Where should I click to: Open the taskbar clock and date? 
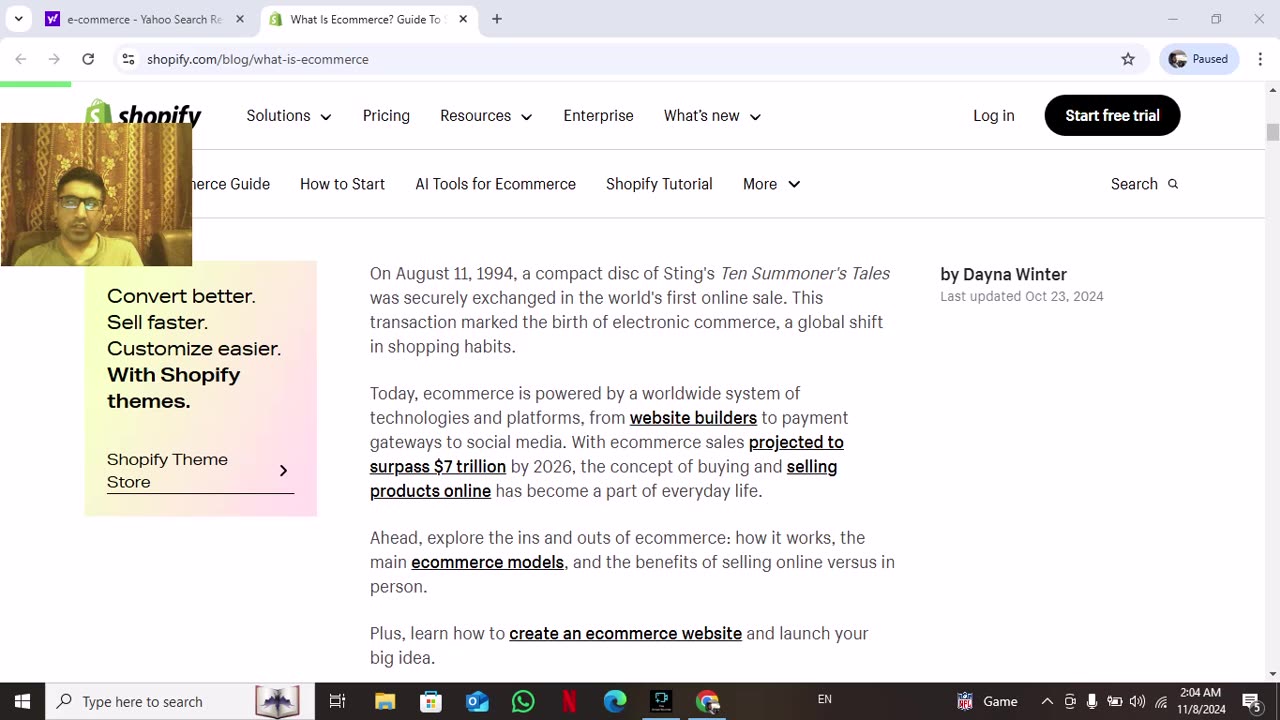(1201, 701)
